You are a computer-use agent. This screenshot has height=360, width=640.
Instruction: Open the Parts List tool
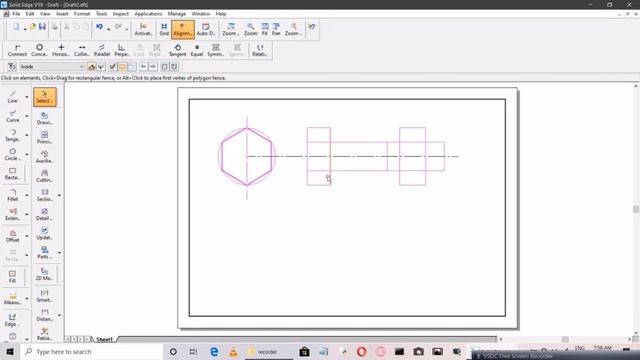[x=44, y=253]
